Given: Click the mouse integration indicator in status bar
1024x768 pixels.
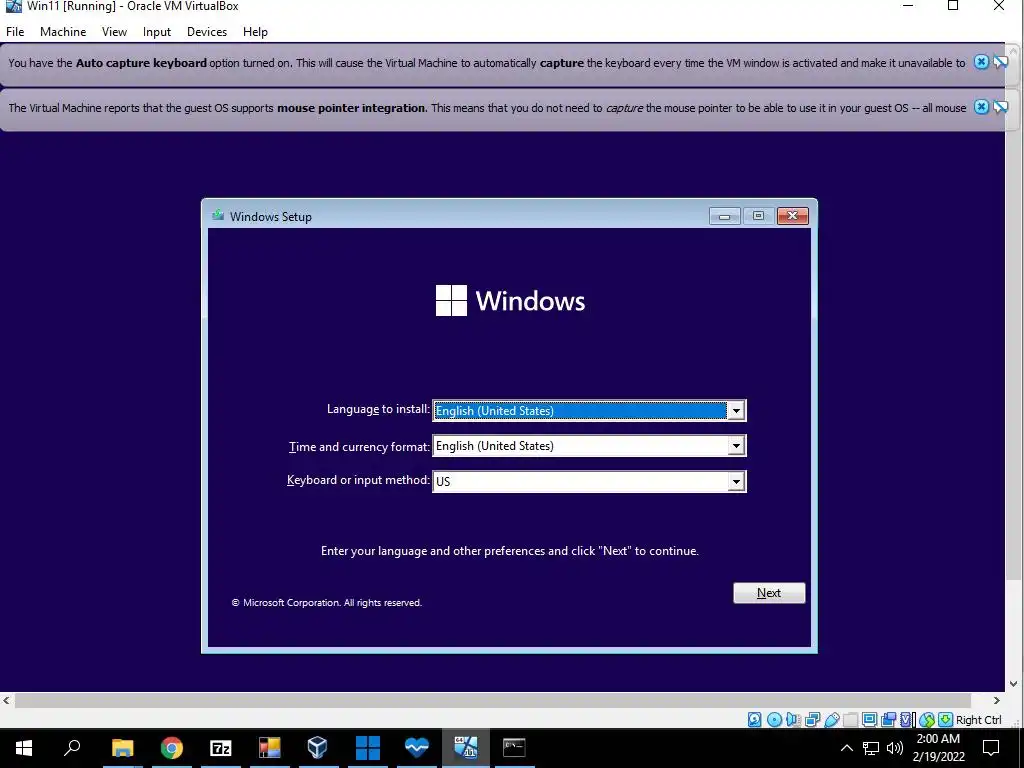Looking at the screenshot, I should pos(927,720).
